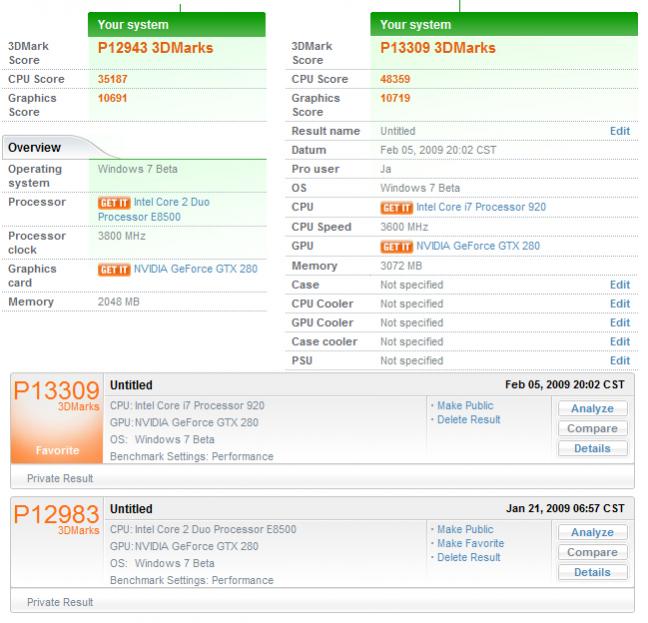Image resolution: width=648 pixels, height=623 pixels.
Task: Open Details for the P13309 result
Action: pyautogui.click(x=592, y=448)
